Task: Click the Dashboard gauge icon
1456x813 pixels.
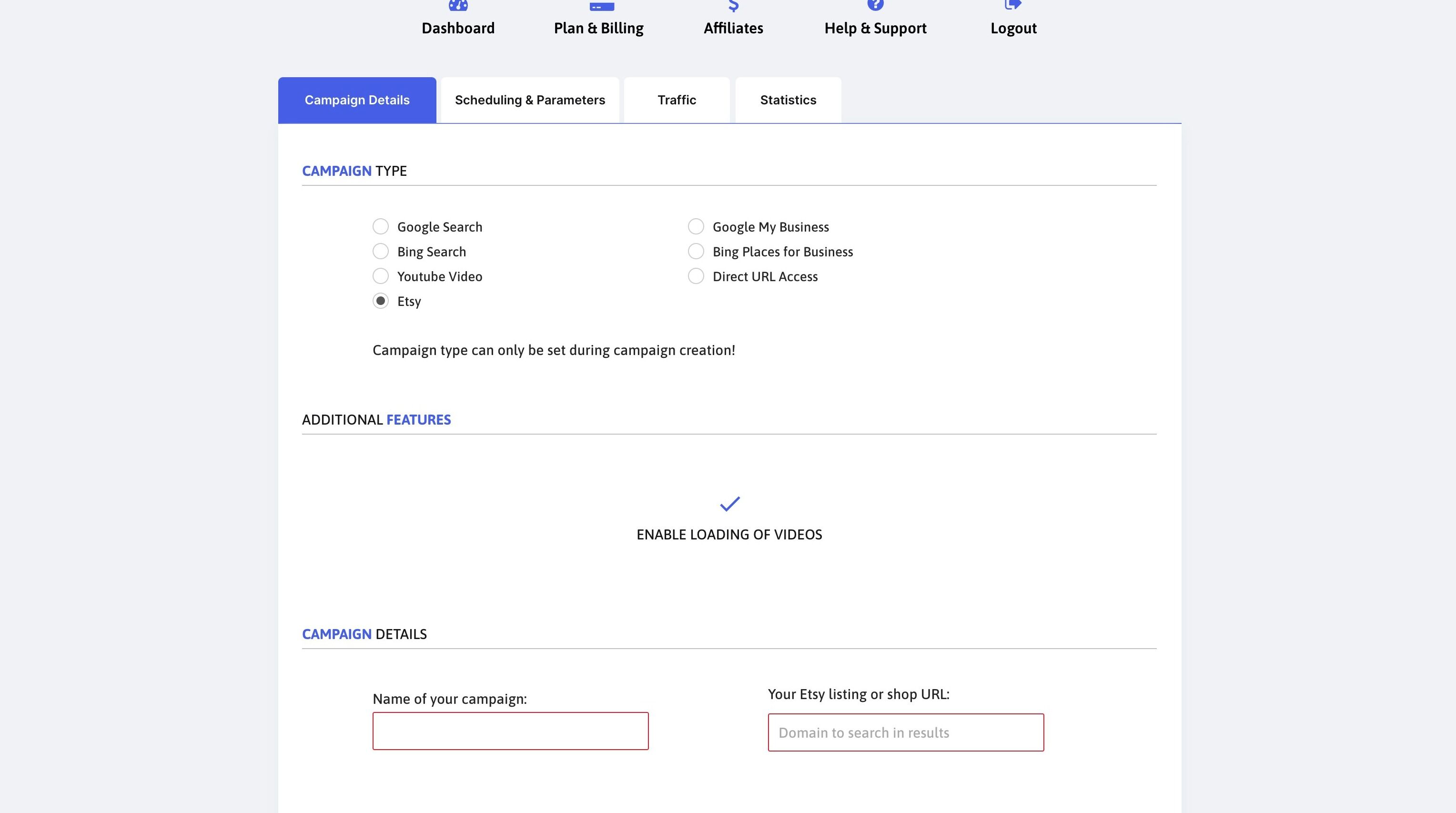Action: [x=458, y=5]
